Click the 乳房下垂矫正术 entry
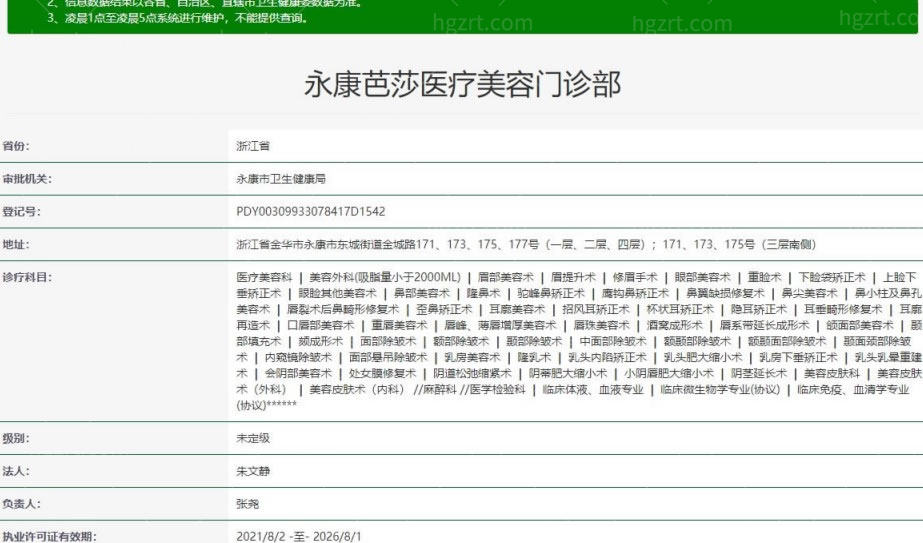This screenshot has width=923, height=543. point(798,357)
